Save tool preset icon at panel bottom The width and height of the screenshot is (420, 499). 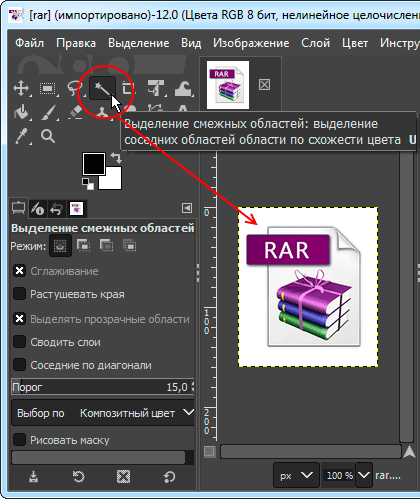[x=33, y=477]
